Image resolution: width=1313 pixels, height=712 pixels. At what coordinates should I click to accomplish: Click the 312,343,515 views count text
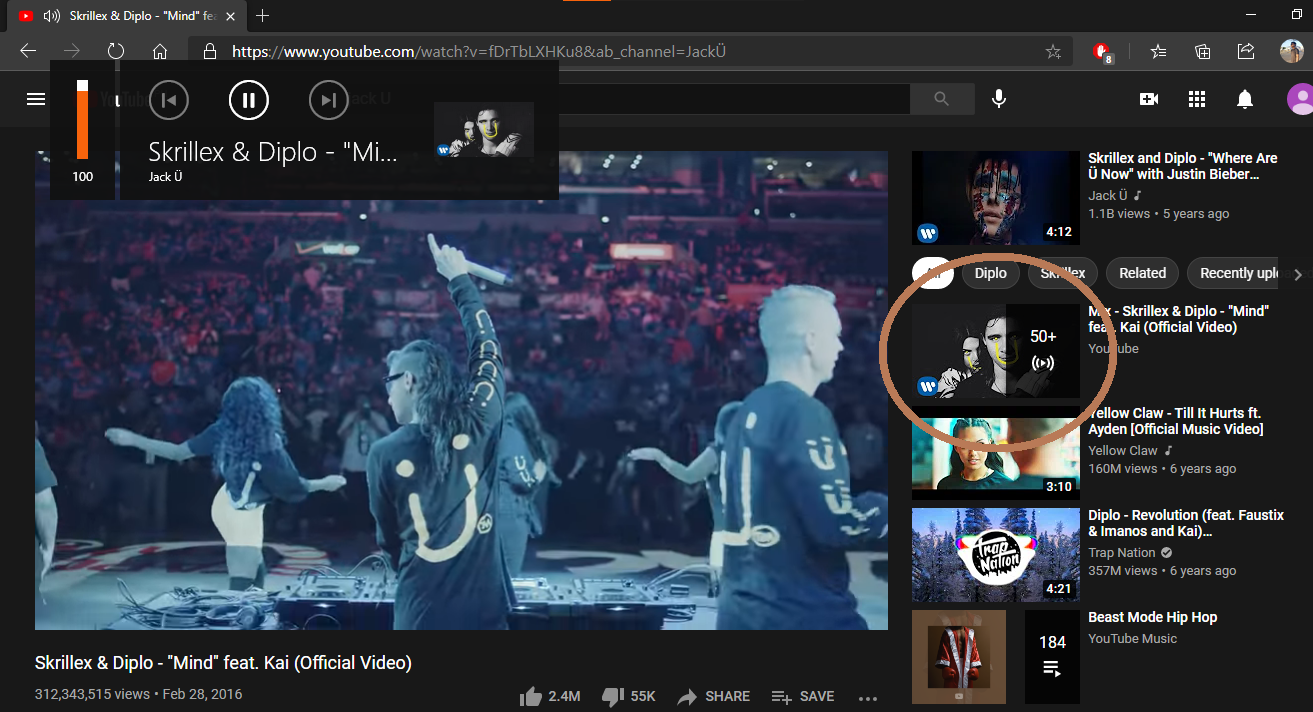[x=92, y=694]
